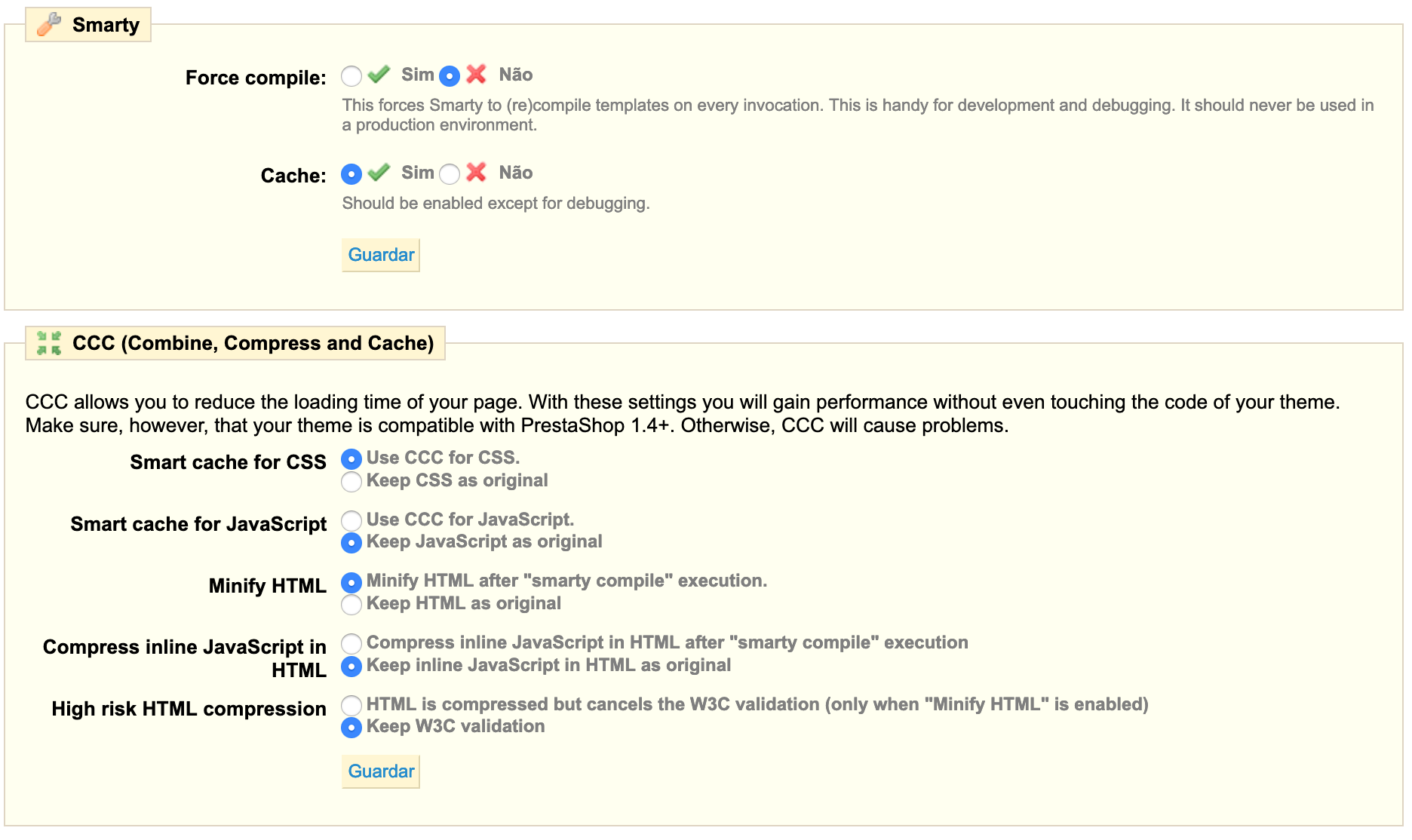This screenshot has height=840, width=1412.
Task: Choose Keep JavaScript as original radio
Action: pyautogui.click(x=351, y=543)
